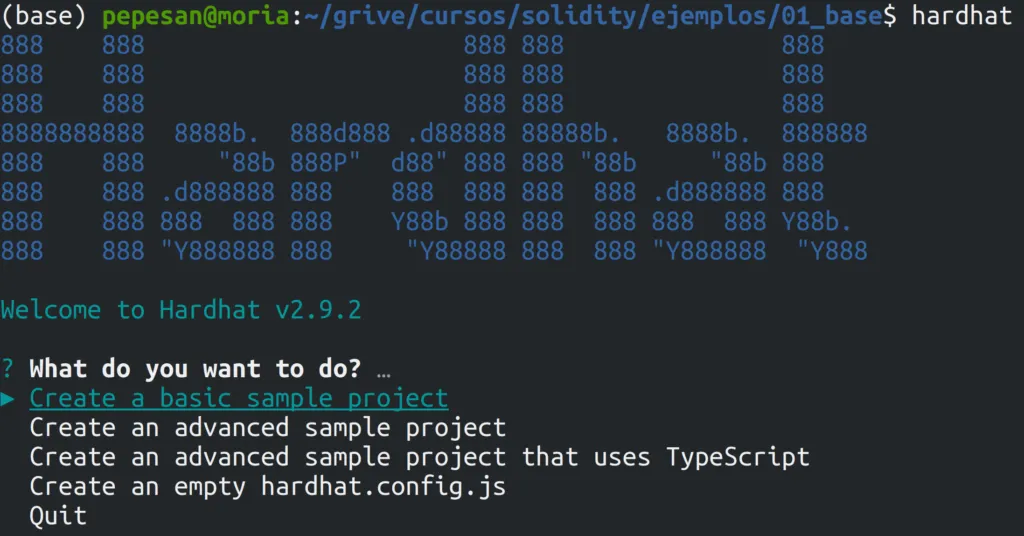Click the ellipsis after the question text

(384, 370)
